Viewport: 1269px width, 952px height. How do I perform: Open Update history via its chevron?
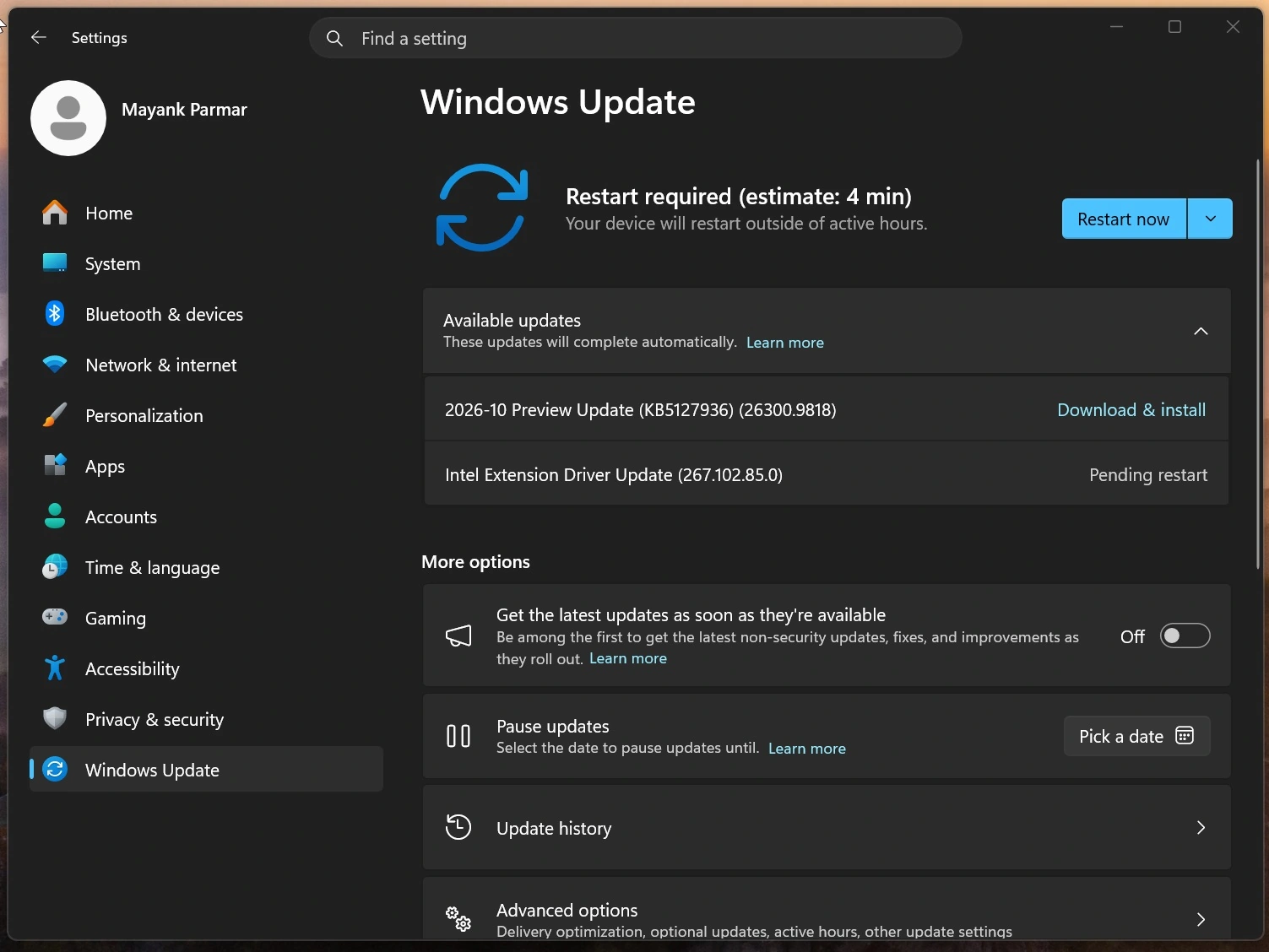pyautogui.click(x=1201, y=828)
